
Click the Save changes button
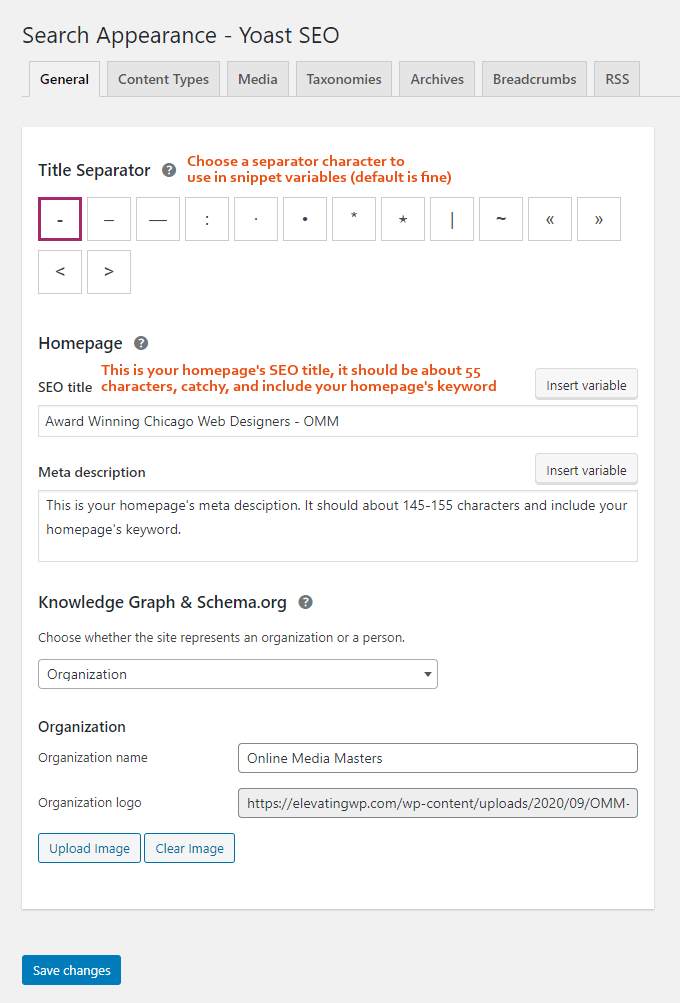71,970
